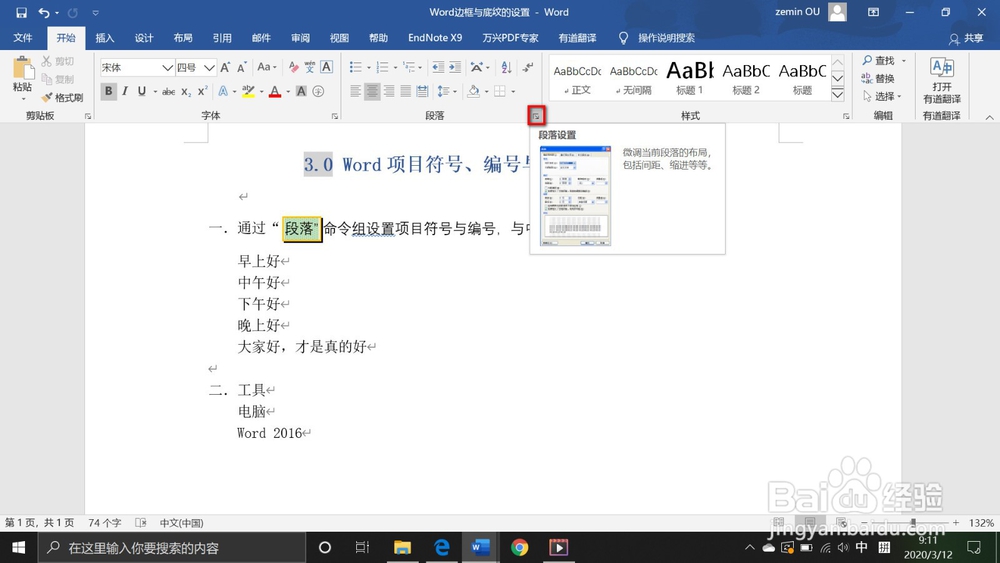The width and height of the screenshot is (1000, 563).
Task: Open the 设计 tab
Action: (144, 38)
